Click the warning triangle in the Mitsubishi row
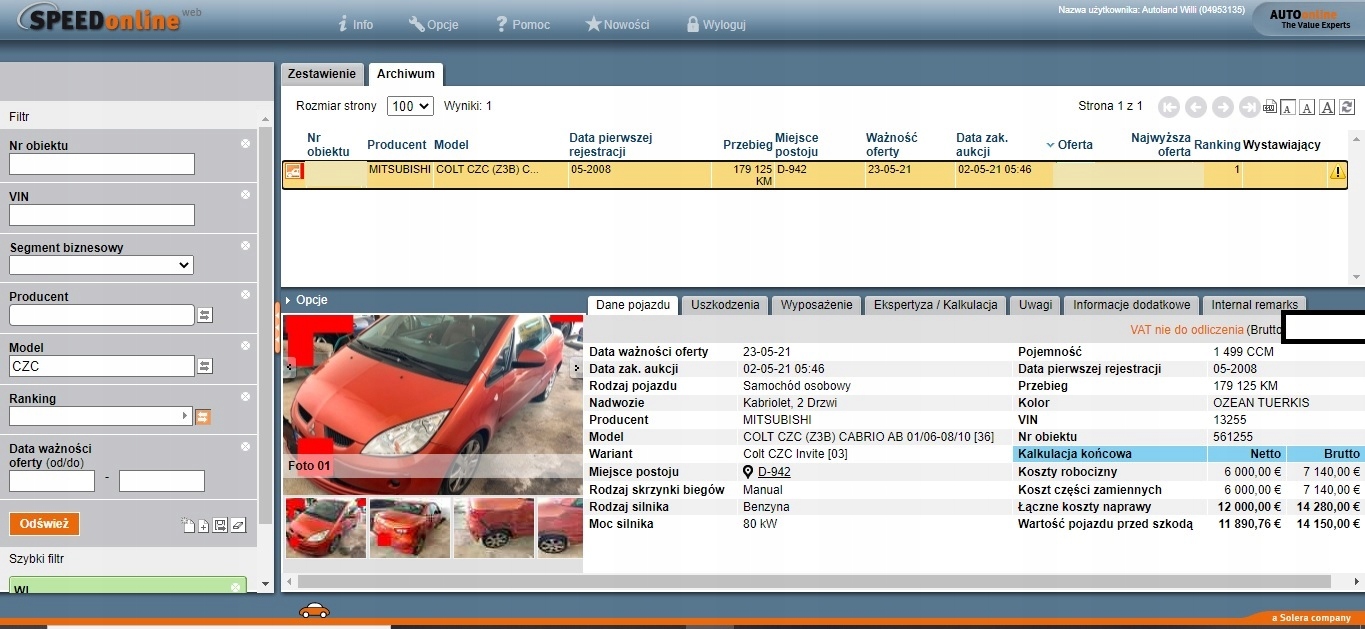 (x=1337, y=172)
